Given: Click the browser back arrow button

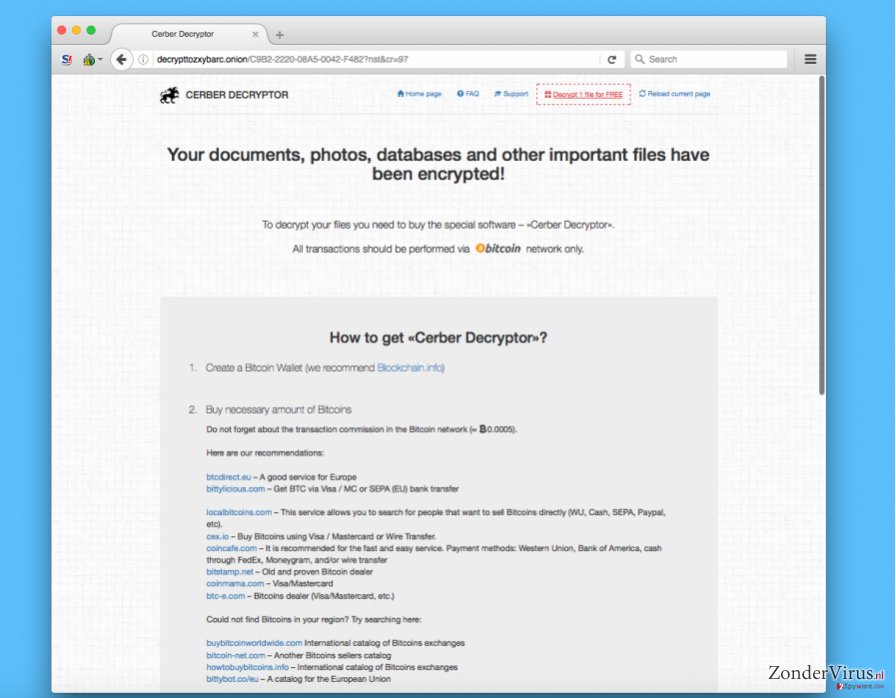Looking at the screenshot, I should click(121, 59).
